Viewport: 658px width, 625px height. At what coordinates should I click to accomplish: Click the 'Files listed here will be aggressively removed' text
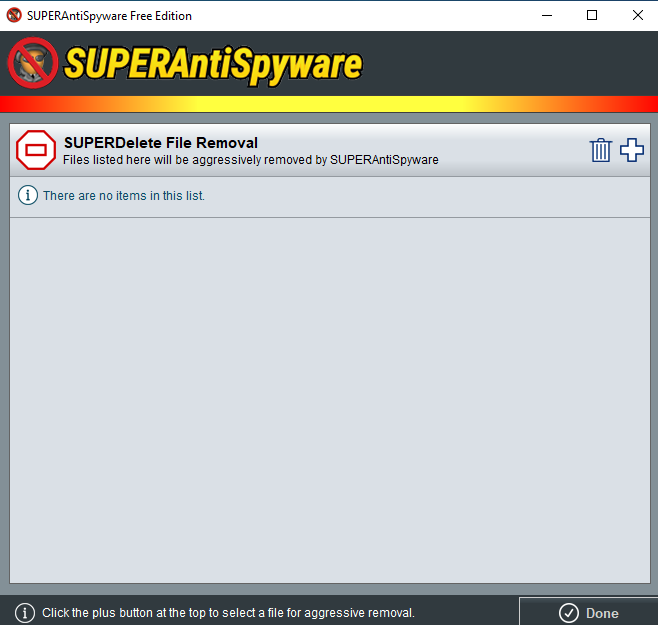251,160
